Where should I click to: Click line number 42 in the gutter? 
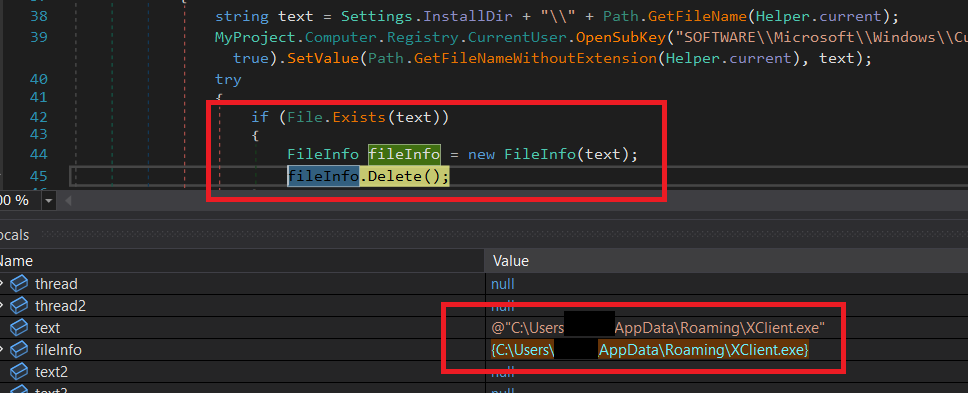[x=38, y=117]
